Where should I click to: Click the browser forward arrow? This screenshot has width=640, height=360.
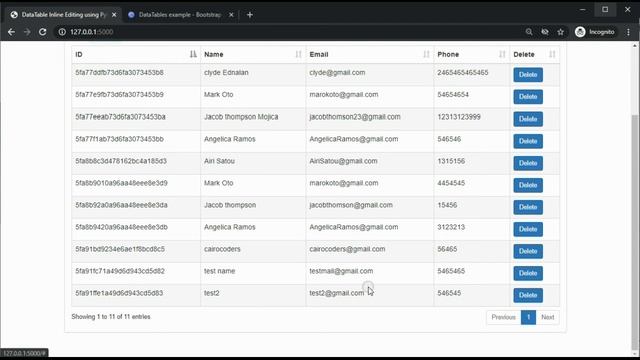click(27, 32)
